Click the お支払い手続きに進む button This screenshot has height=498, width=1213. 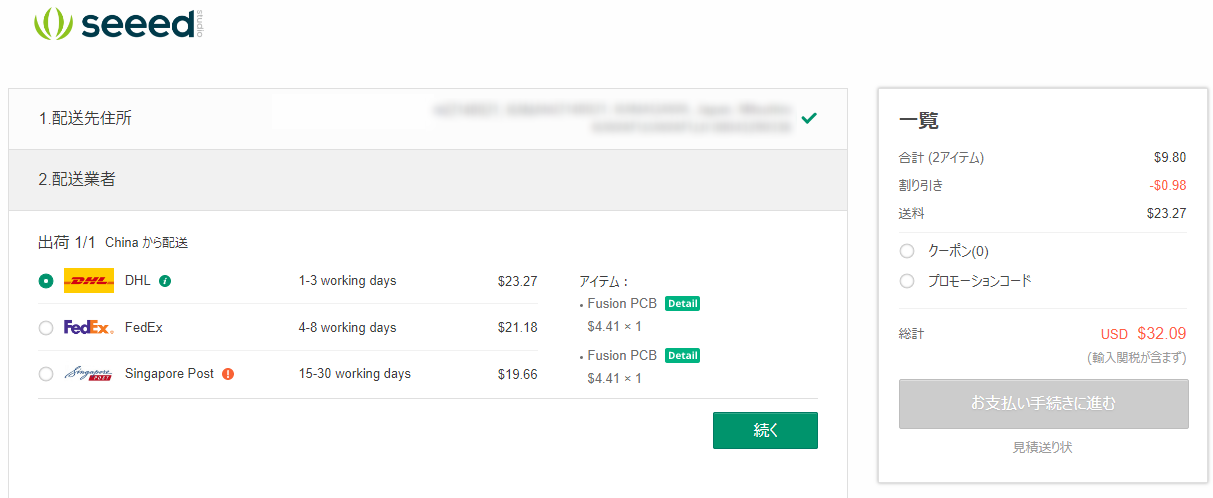pos(1043,404)
